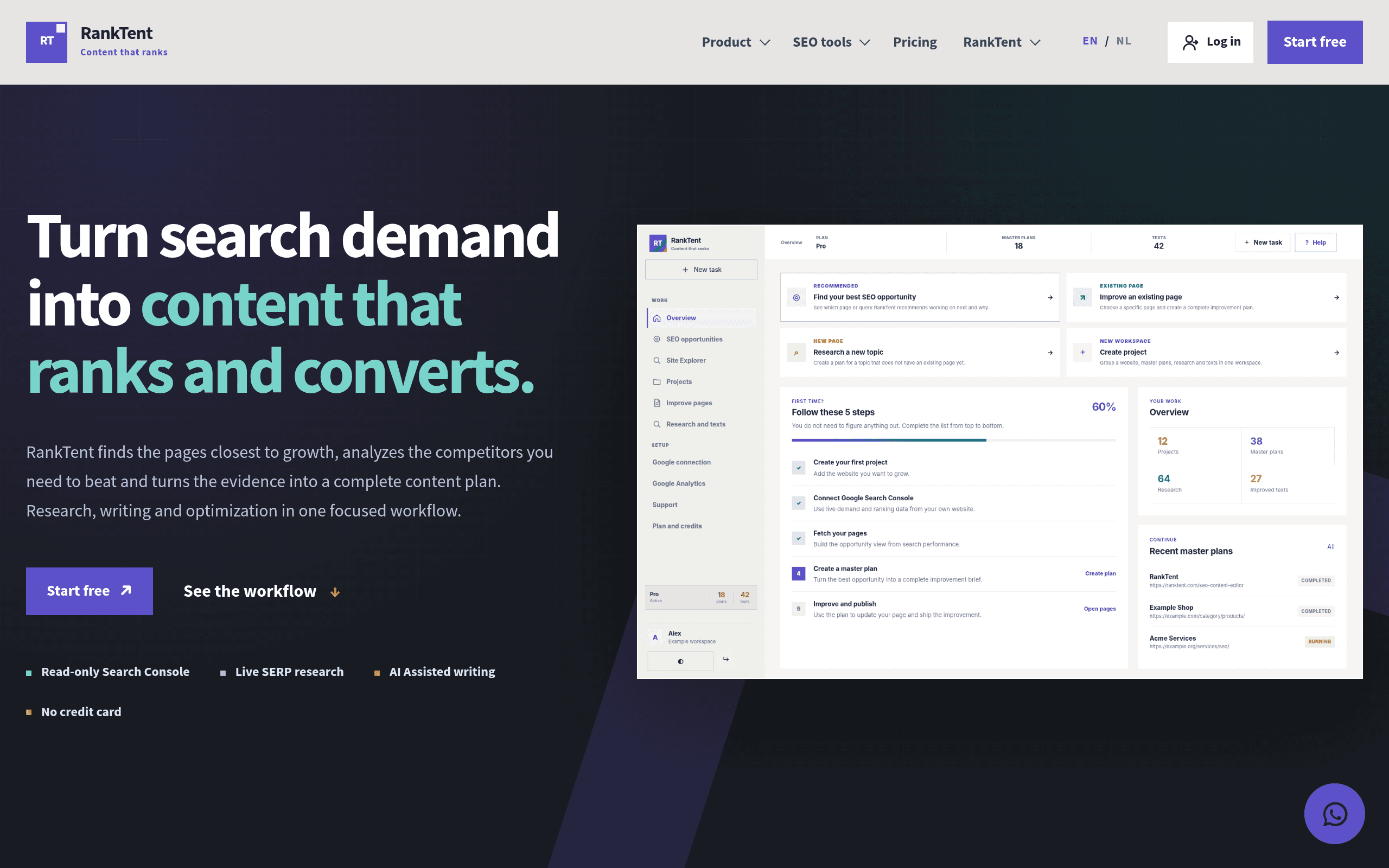1389x868 pixels.
Task: Click the Help button in dashboard header
Action: 1315,242
